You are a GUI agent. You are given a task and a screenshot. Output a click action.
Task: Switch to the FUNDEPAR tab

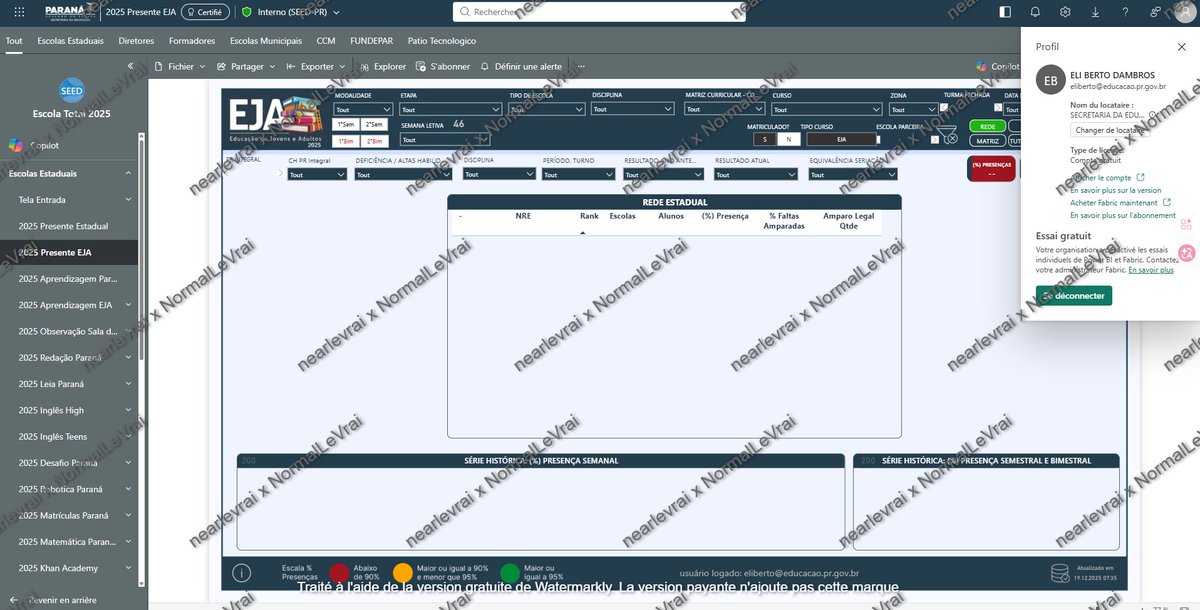pyautogui.click(x=371, y=41)
